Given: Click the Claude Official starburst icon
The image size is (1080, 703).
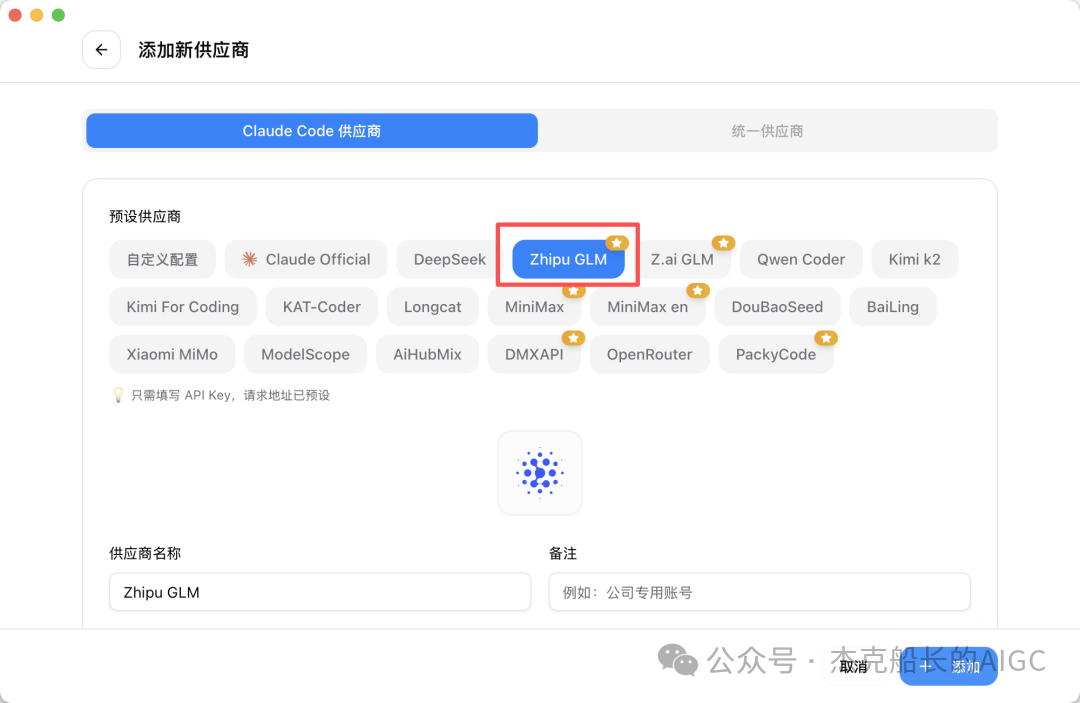Looking at the screenshot, I should [249, 259].
